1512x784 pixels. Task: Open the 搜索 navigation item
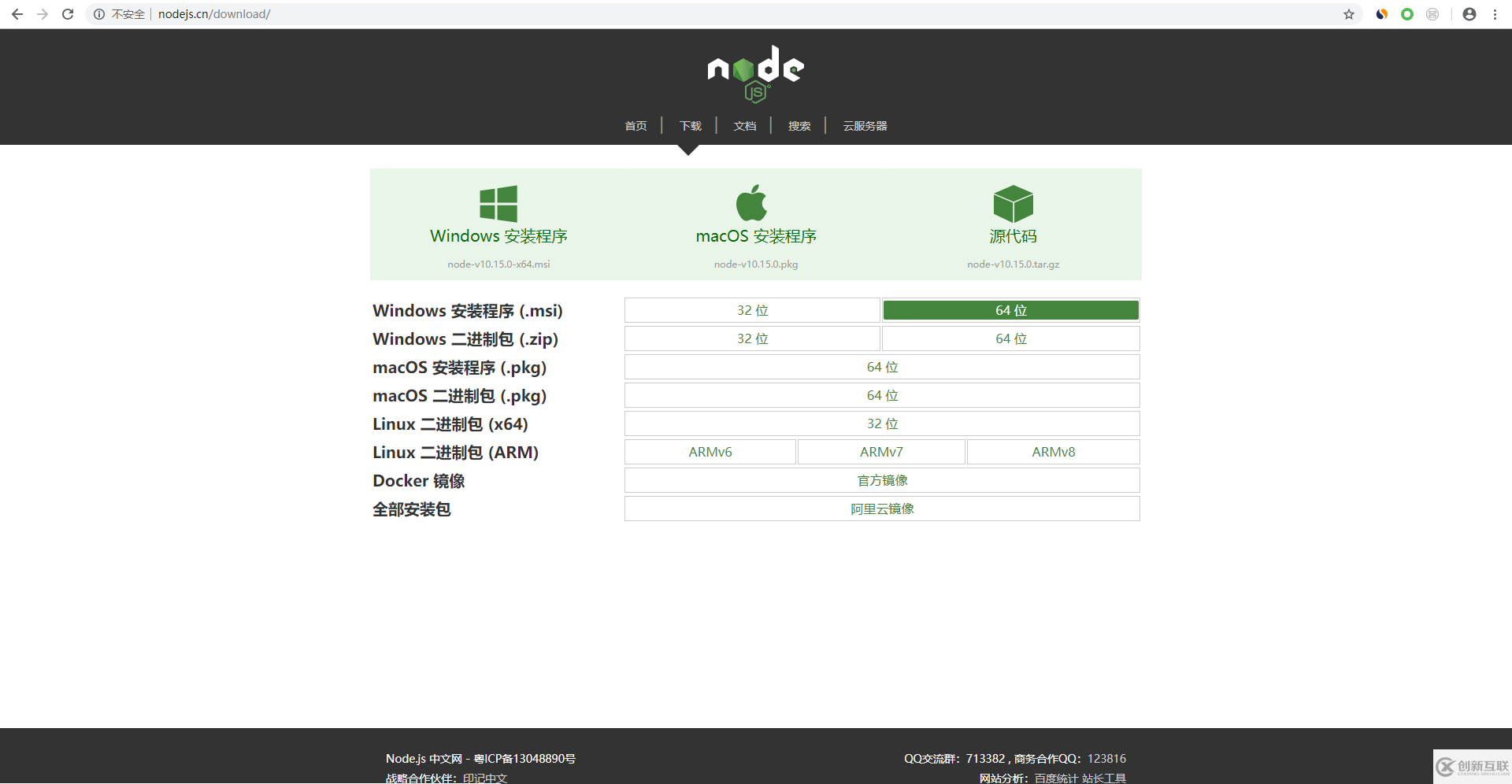click(799, 126)
